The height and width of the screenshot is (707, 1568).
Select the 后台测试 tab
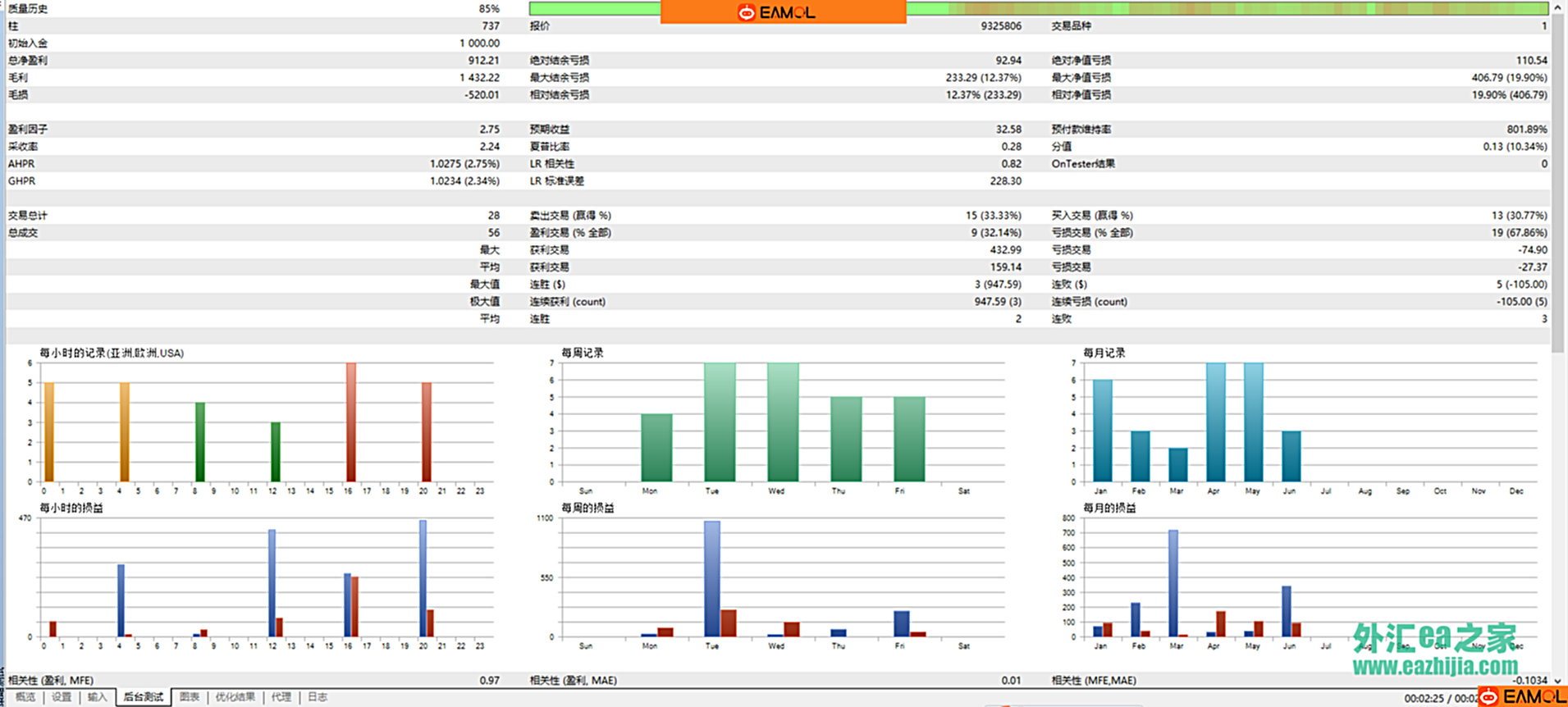click(143, 697)
